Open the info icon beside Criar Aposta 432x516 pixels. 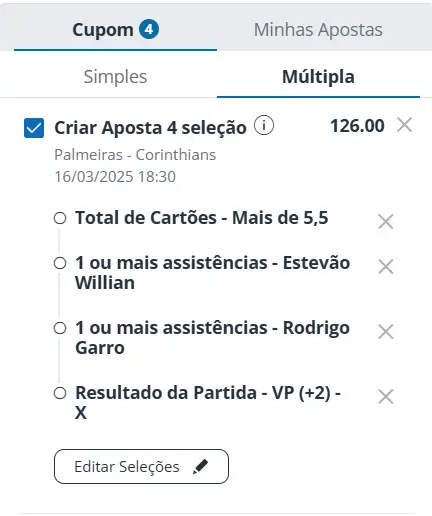(x=264, y=126)
